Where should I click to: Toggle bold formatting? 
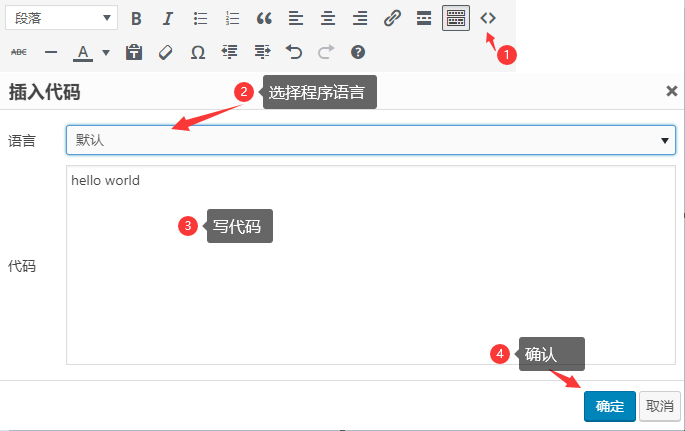[136, 18]
